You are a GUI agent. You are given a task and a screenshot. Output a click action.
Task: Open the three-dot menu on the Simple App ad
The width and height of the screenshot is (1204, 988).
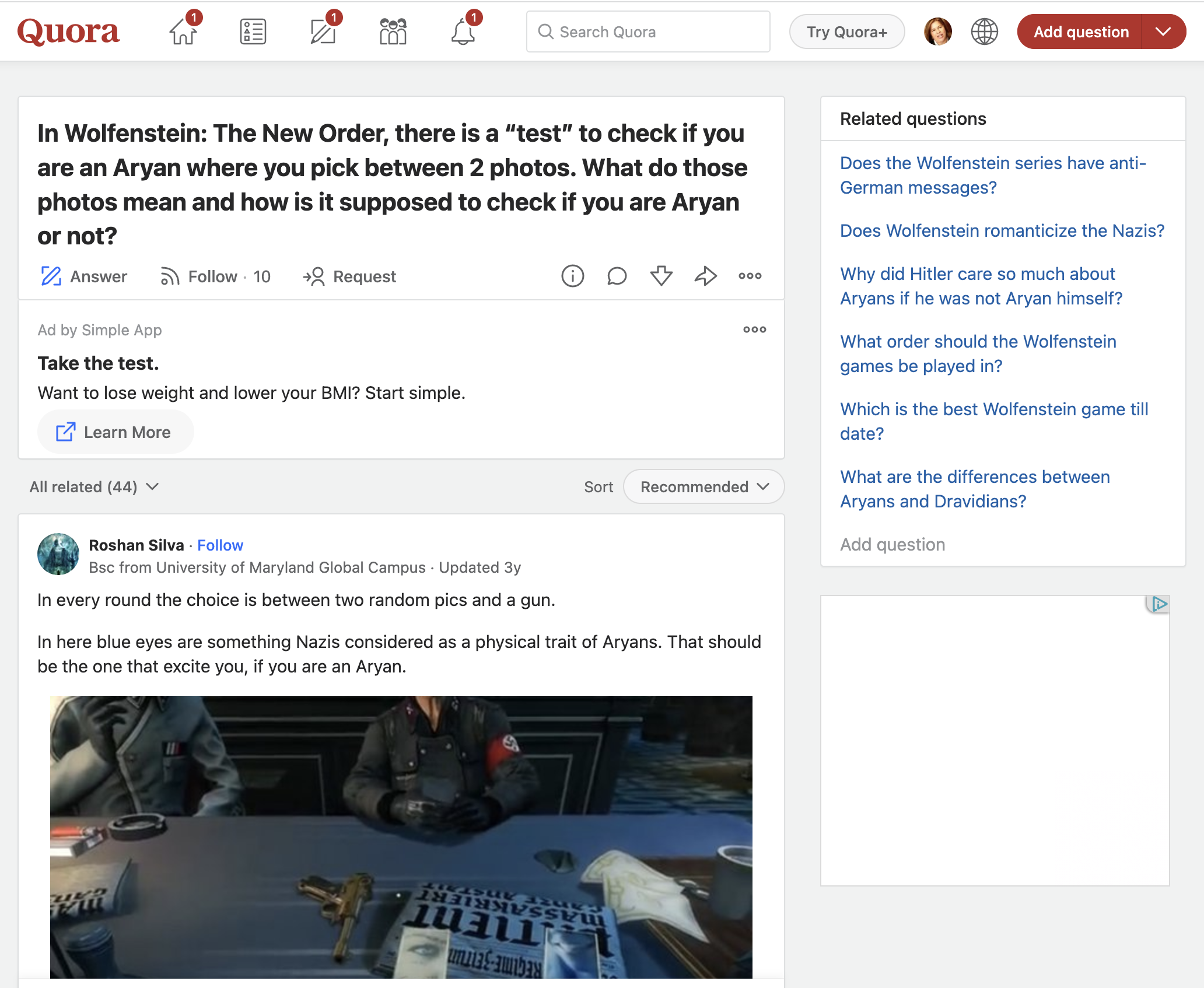754,330
